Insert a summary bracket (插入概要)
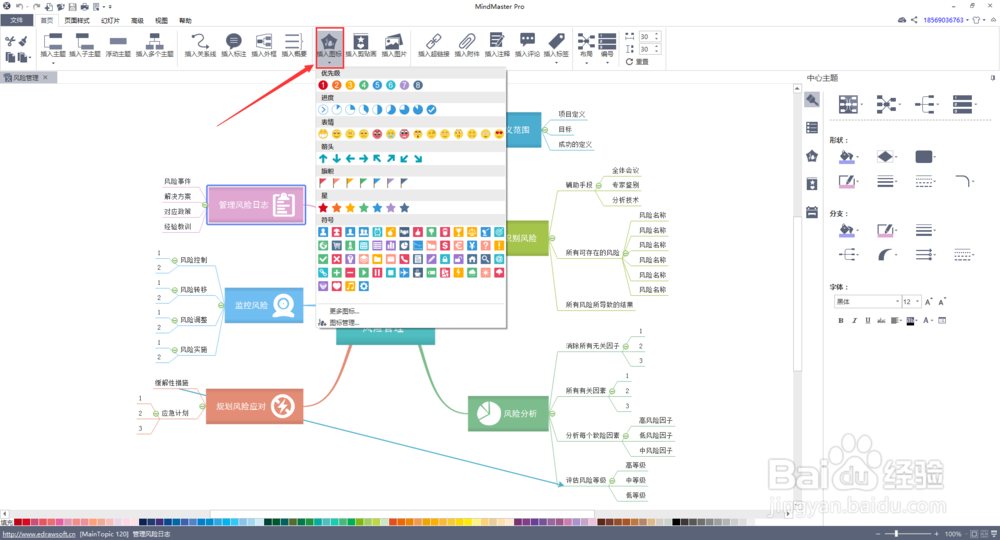 point(293,46)
